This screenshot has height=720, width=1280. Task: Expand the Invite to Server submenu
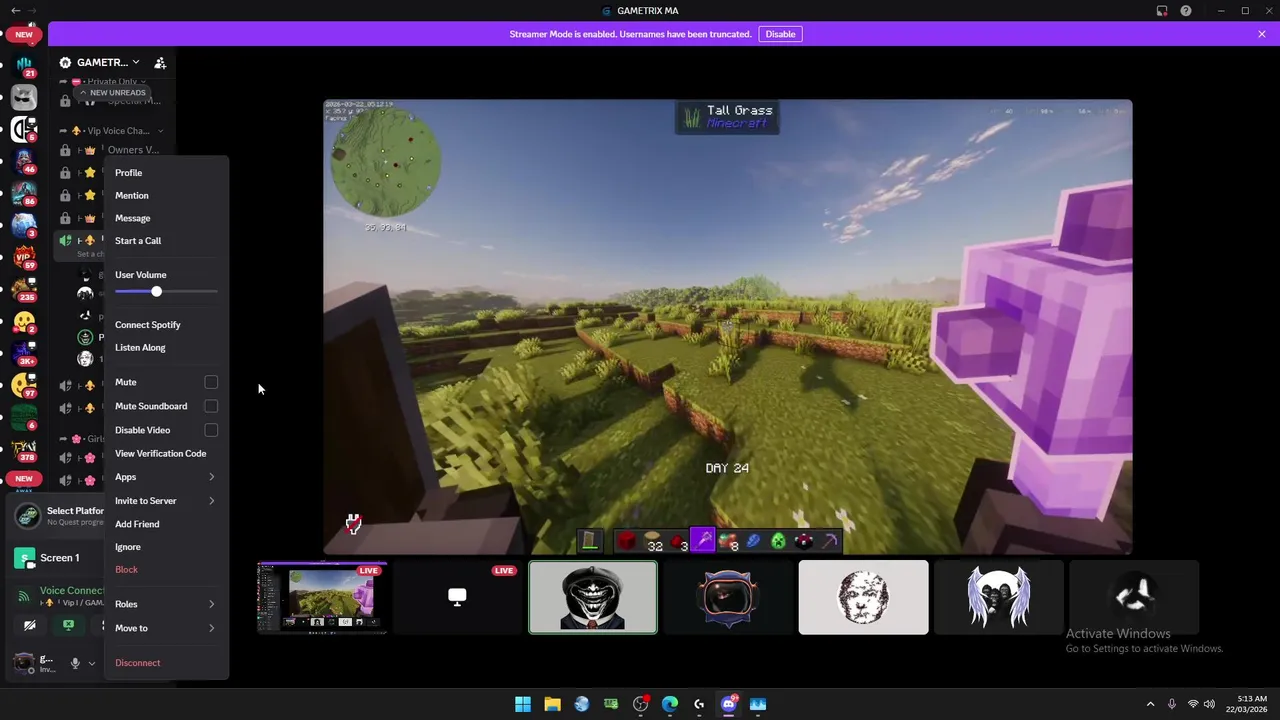[x=166, y=501]
